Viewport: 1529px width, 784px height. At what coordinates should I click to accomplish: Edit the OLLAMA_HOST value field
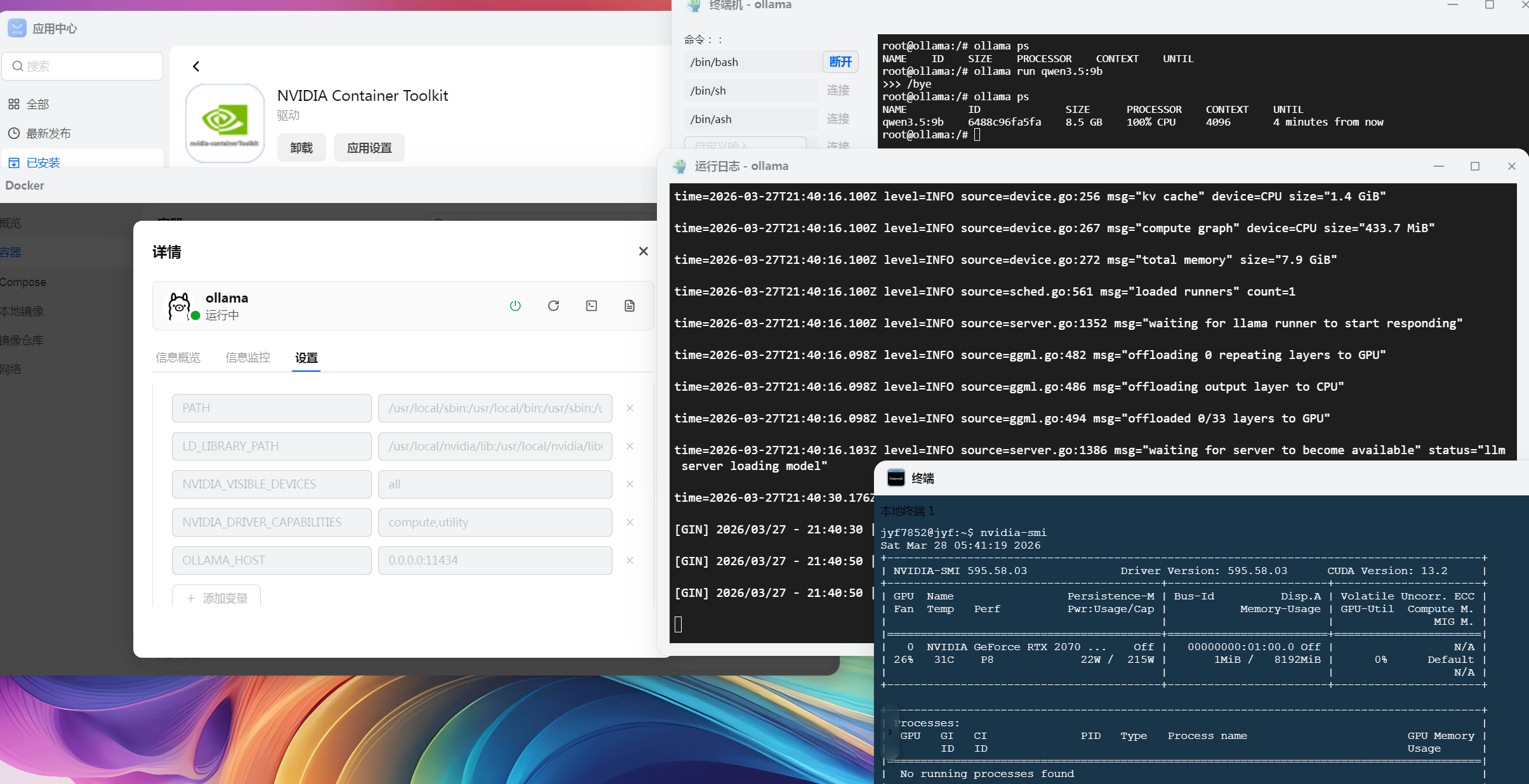pyautogui.click(x=495, y=561)
